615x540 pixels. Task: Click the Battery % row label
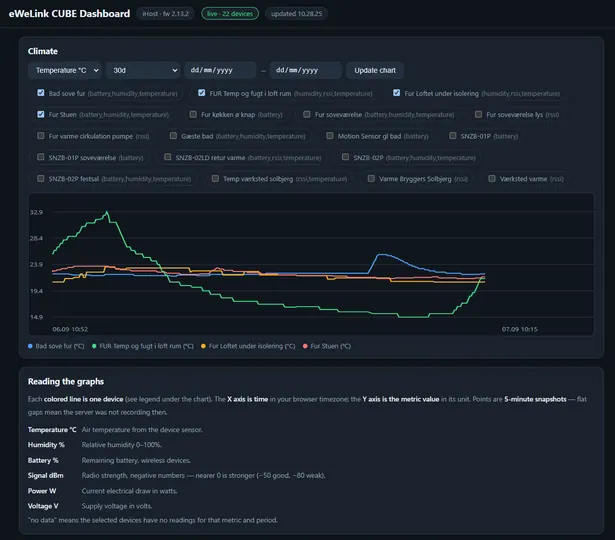click(x=43, y=460)
